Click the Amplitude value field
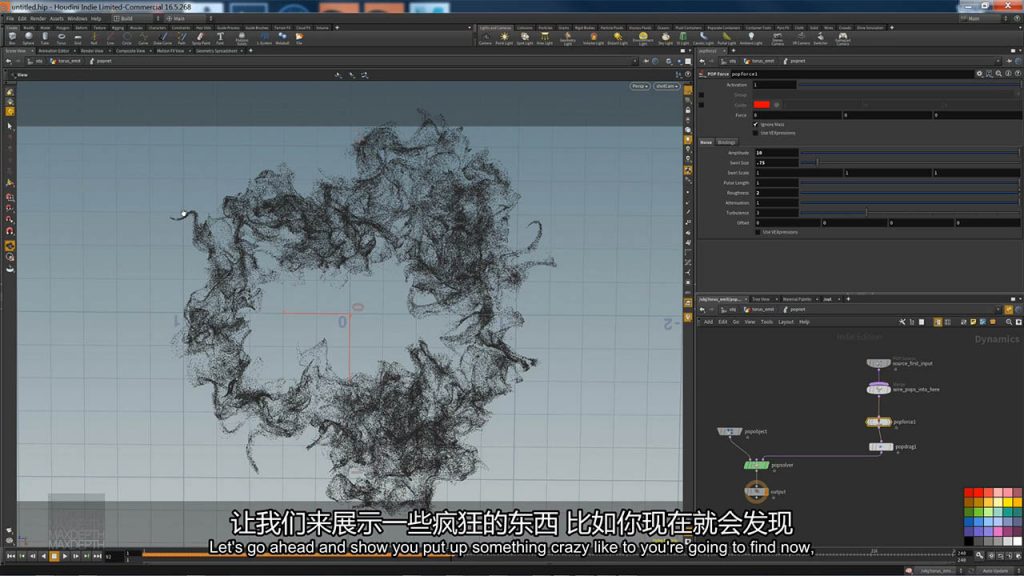The width and height of the screenshot is (1024, 576). tap(776, 153)
